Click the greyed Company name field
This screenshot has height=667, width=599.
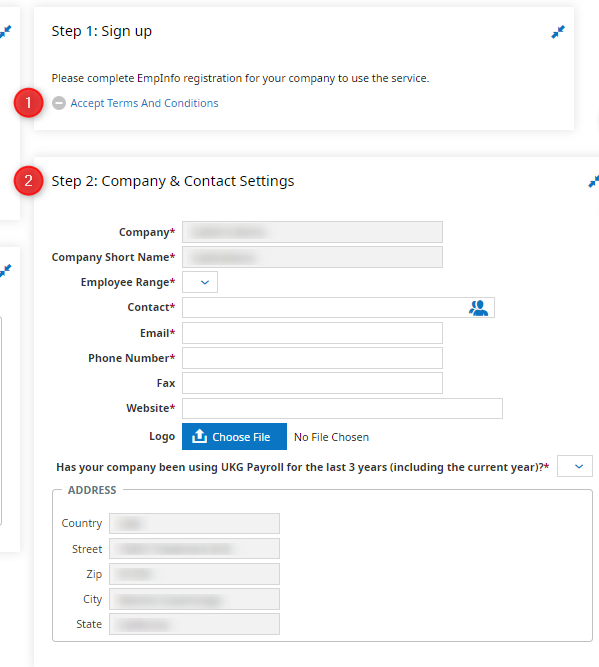point(312,232)
